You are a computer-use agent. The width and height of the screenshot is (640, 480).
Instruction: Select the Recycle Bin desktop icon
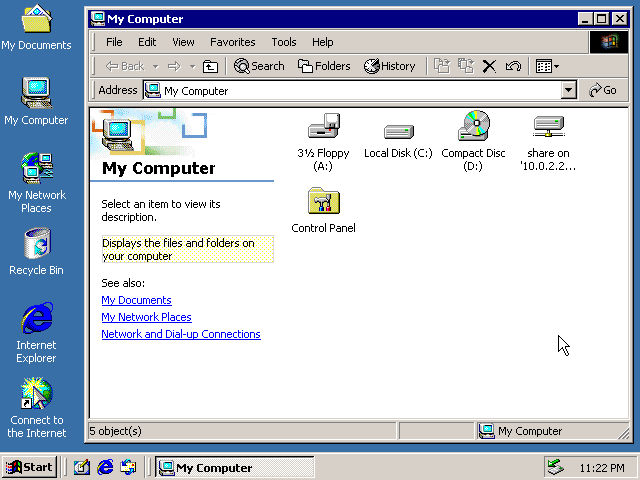(36, 251)
